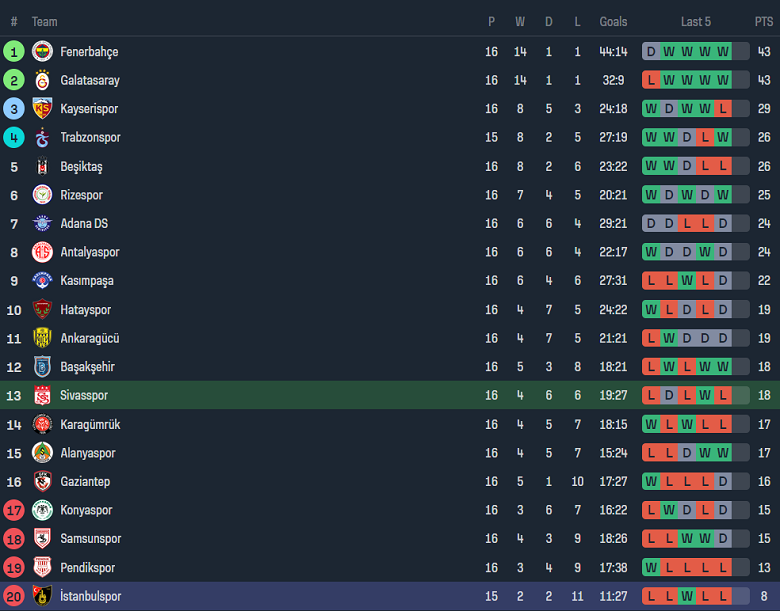Click the İstanbulspor team crest

pyautogui.click(x=42, y=596)
